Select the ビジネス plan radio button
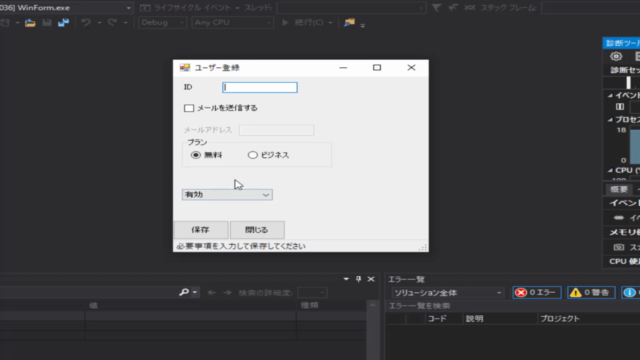Viewport: 640px width, 360px height. [253, 155]
